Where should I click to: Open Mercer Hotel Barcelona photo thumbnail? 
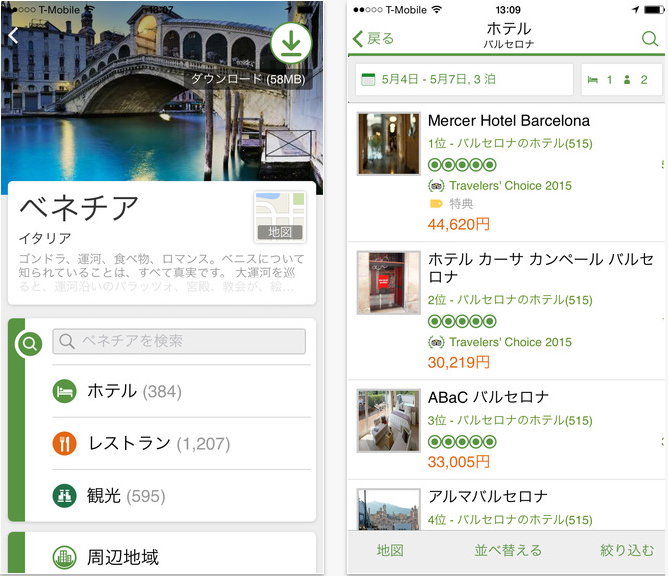[x=389, y=144]
